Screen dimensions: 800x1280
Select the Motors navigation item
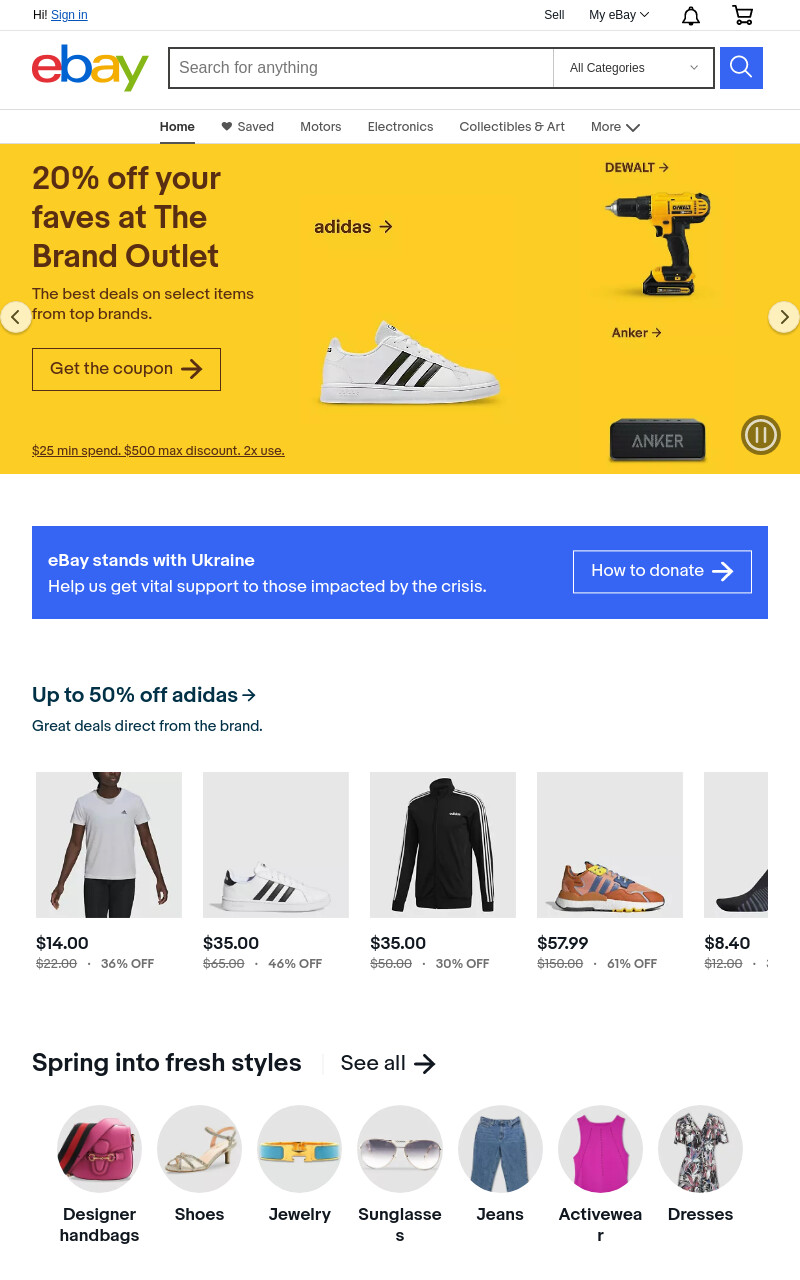[321, 127]
